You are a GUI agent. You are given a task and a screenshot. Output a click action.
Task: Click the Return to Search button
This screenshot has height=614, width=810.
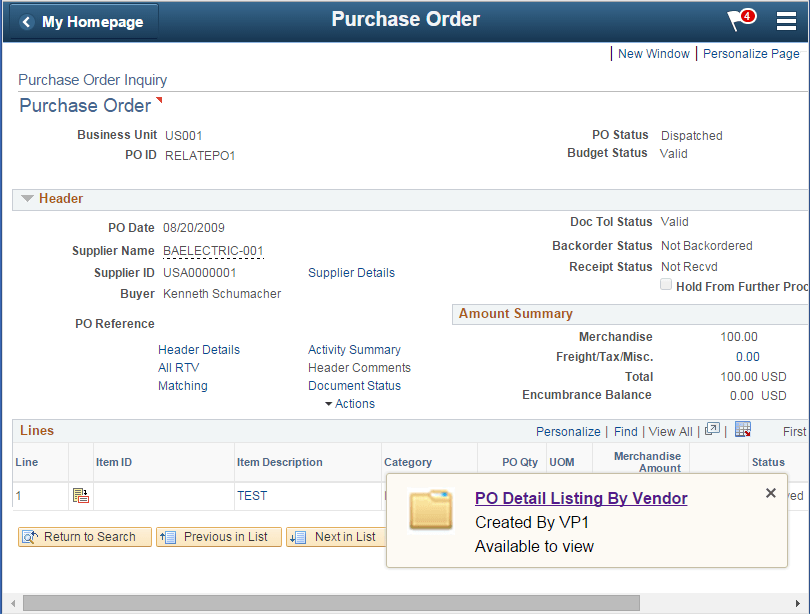pyautogui.click(x=84, y=537)
